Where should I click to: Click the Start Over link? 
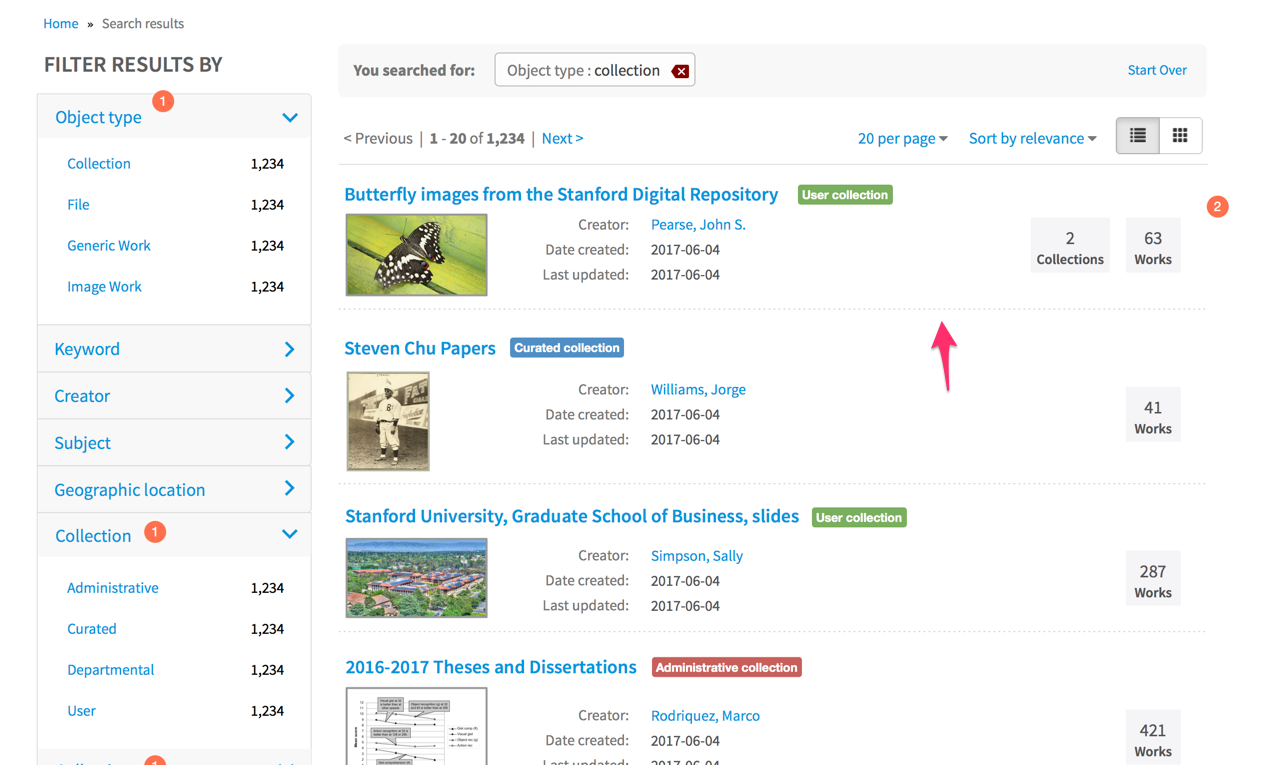(1157, 70)
